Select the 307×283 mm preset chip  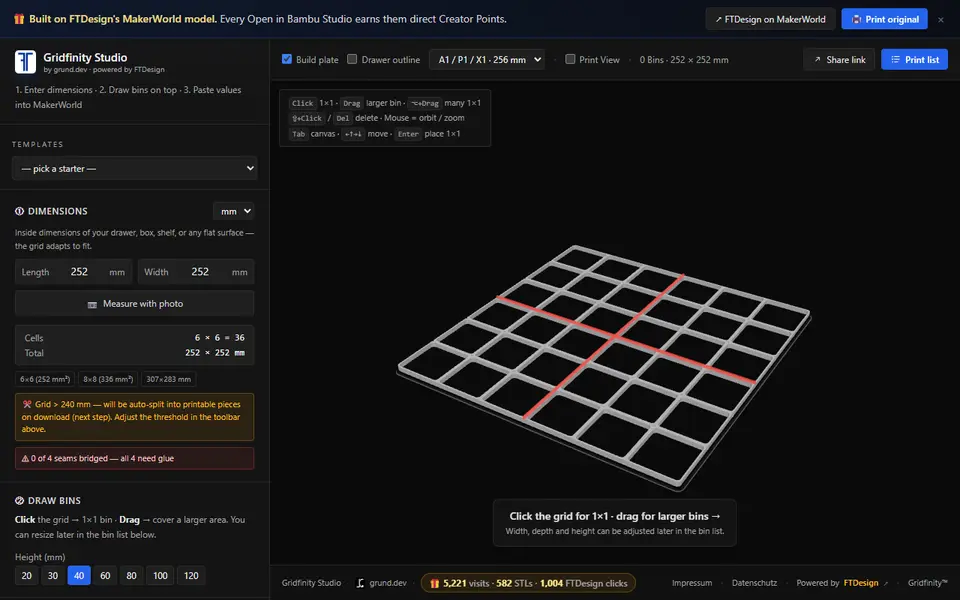(168, 379)
